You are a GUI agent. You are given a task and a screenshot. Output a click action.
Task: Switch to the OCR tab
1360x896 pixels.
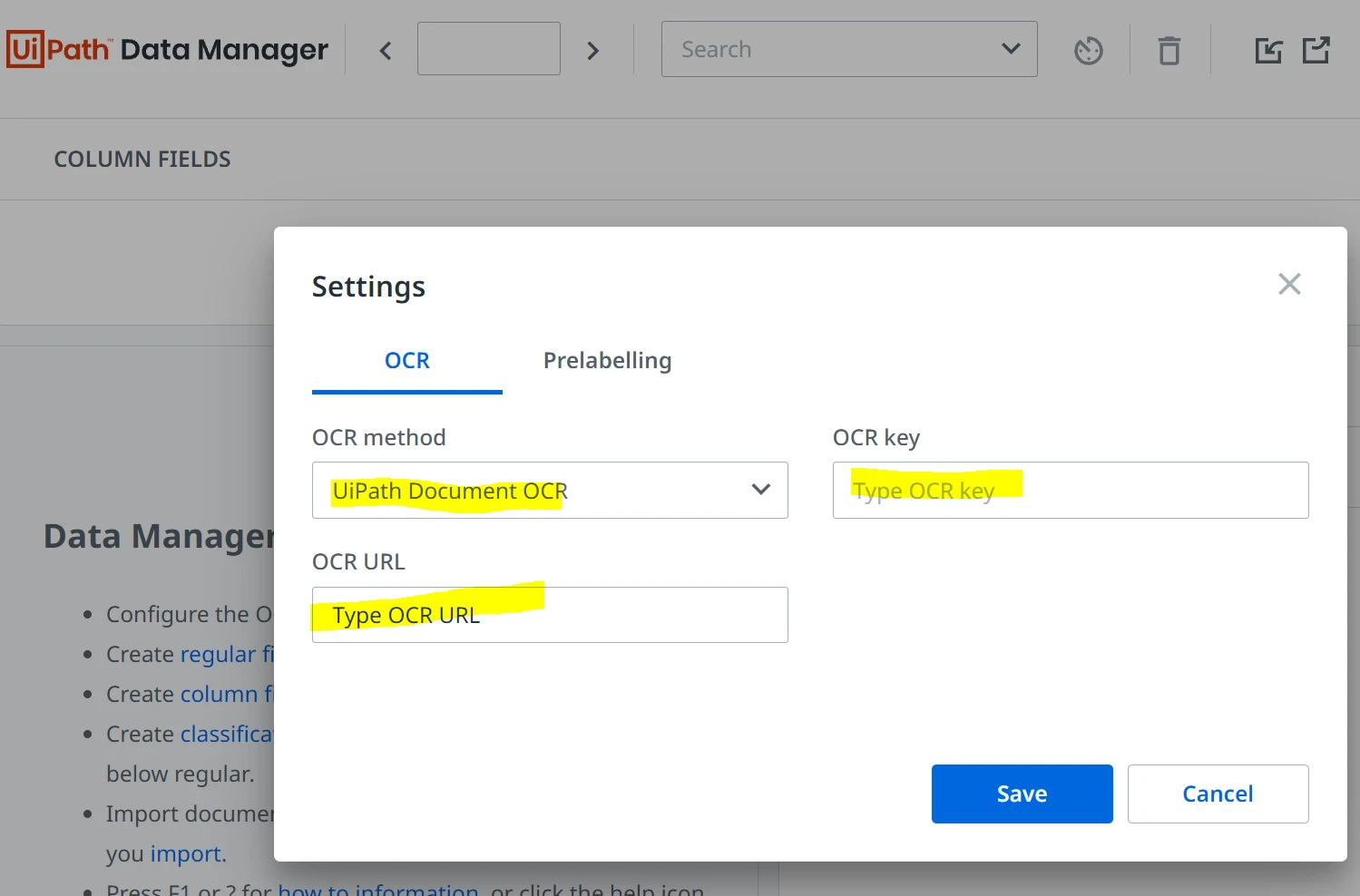click(407, 361)
